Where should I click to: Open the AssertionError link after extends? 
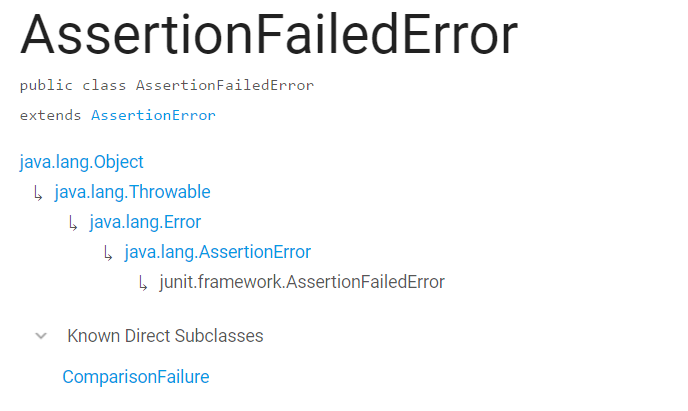point(153,115)
